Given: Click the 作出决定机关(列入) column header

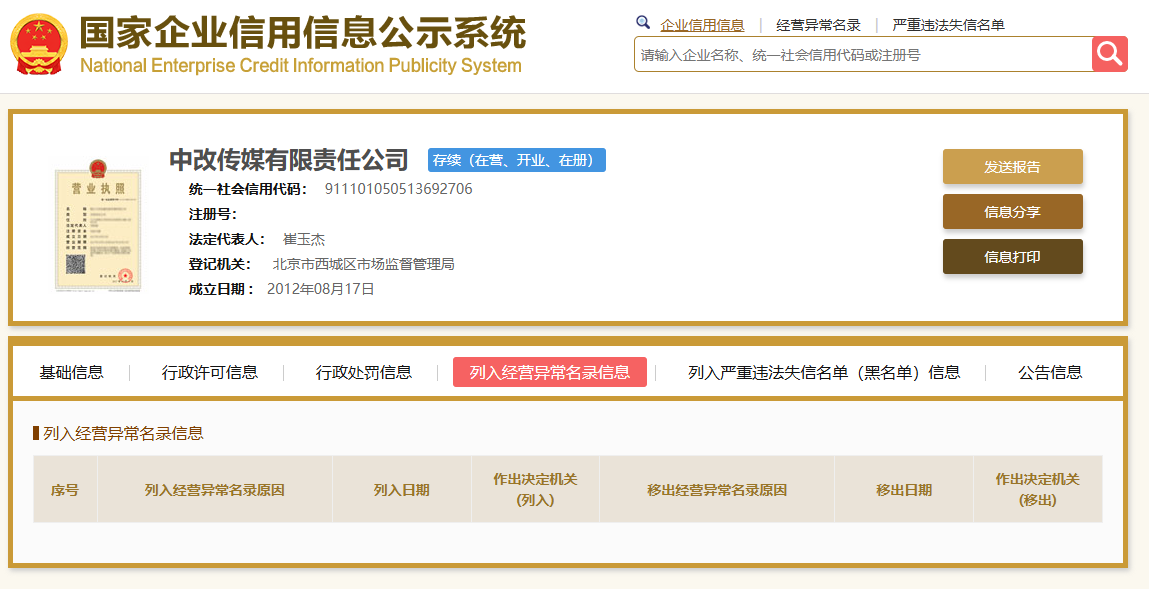Looking at the screenshot, I should point(536,489).
